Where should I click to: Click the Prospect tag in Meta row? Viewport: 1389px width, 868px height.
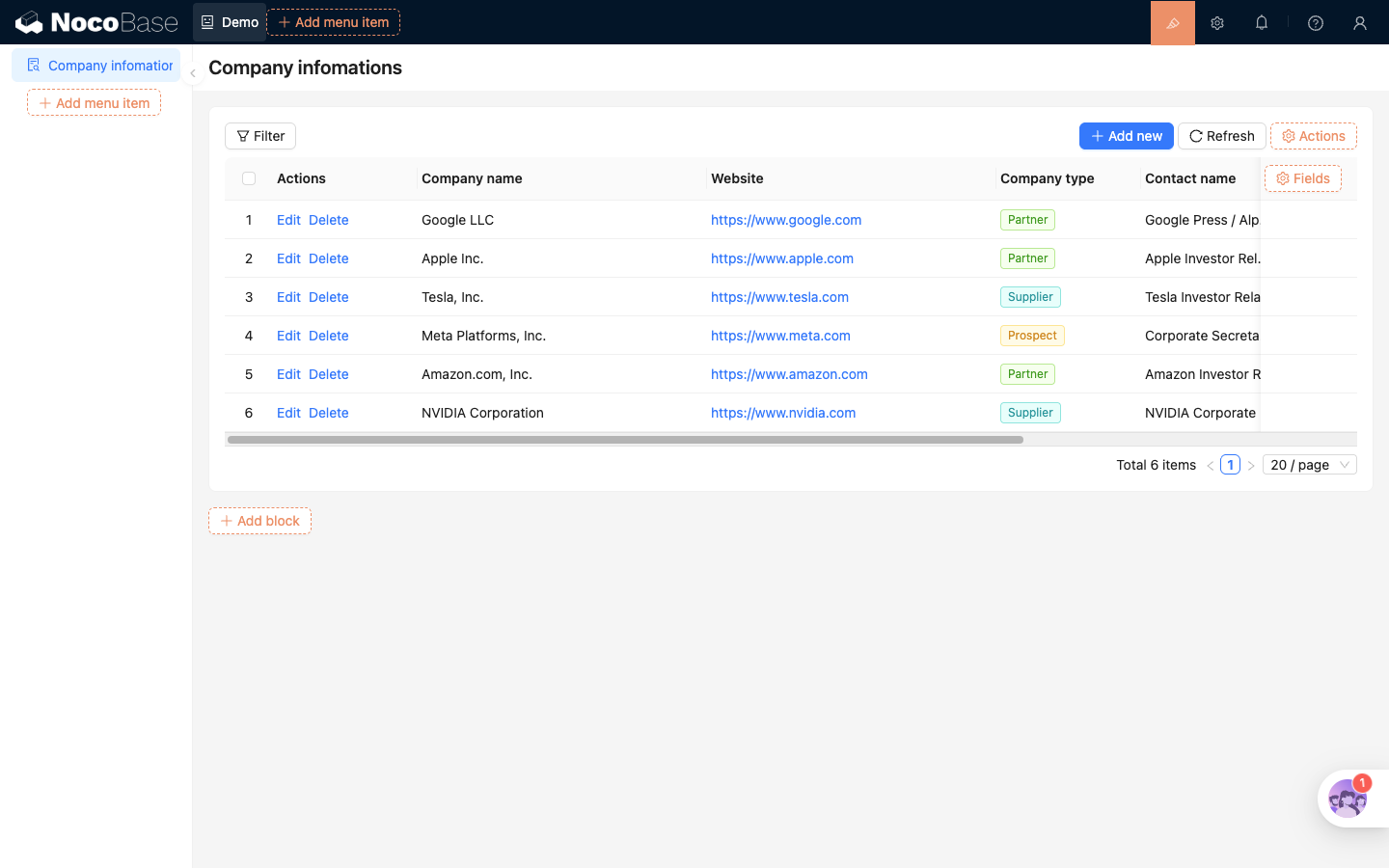(x=1032, y=336)
